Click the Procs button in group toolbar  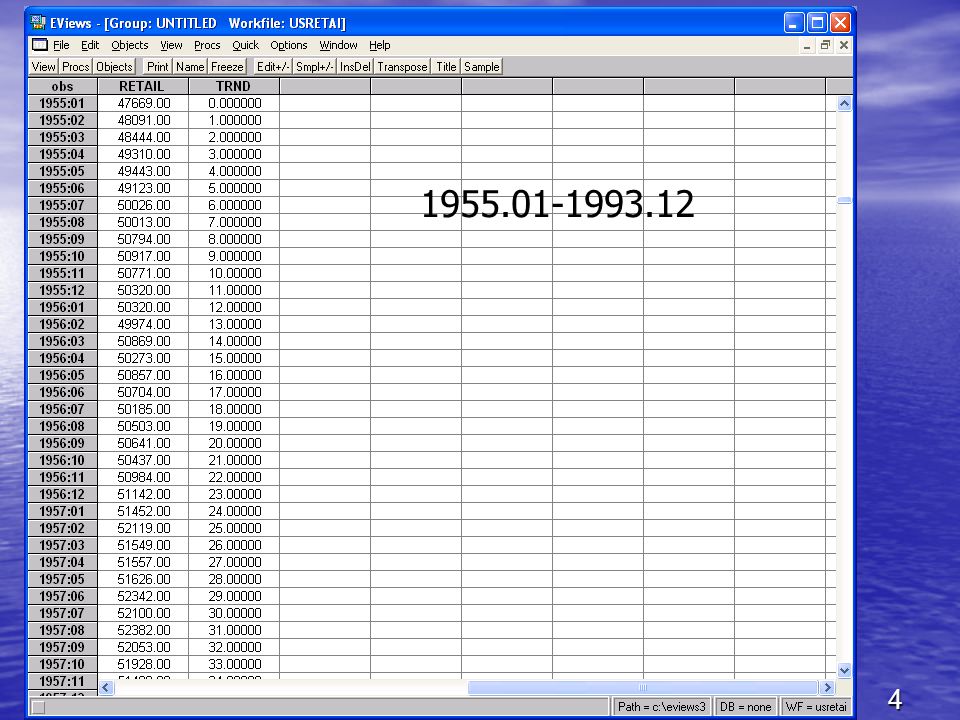75,67
